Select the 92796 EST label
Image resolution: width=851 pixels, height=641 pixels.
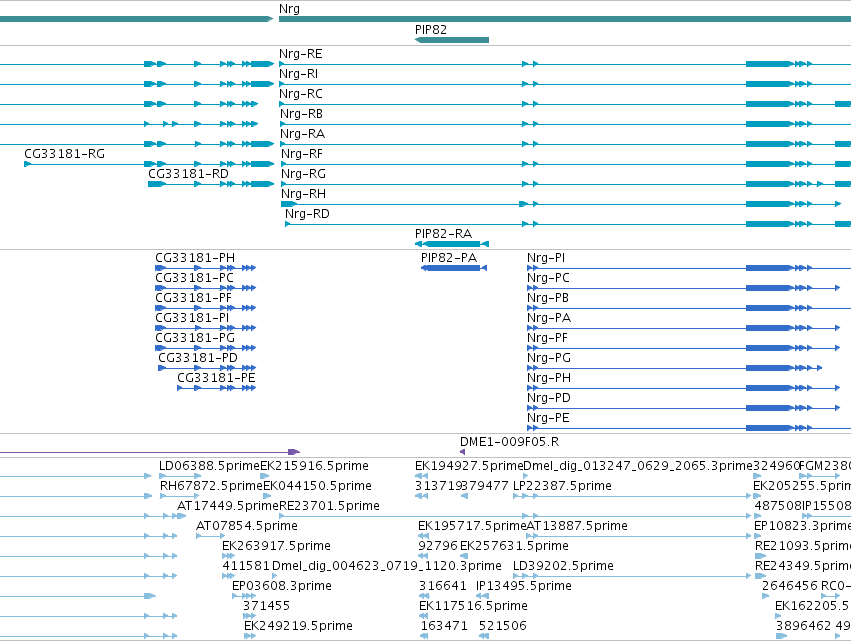point(437,546)
